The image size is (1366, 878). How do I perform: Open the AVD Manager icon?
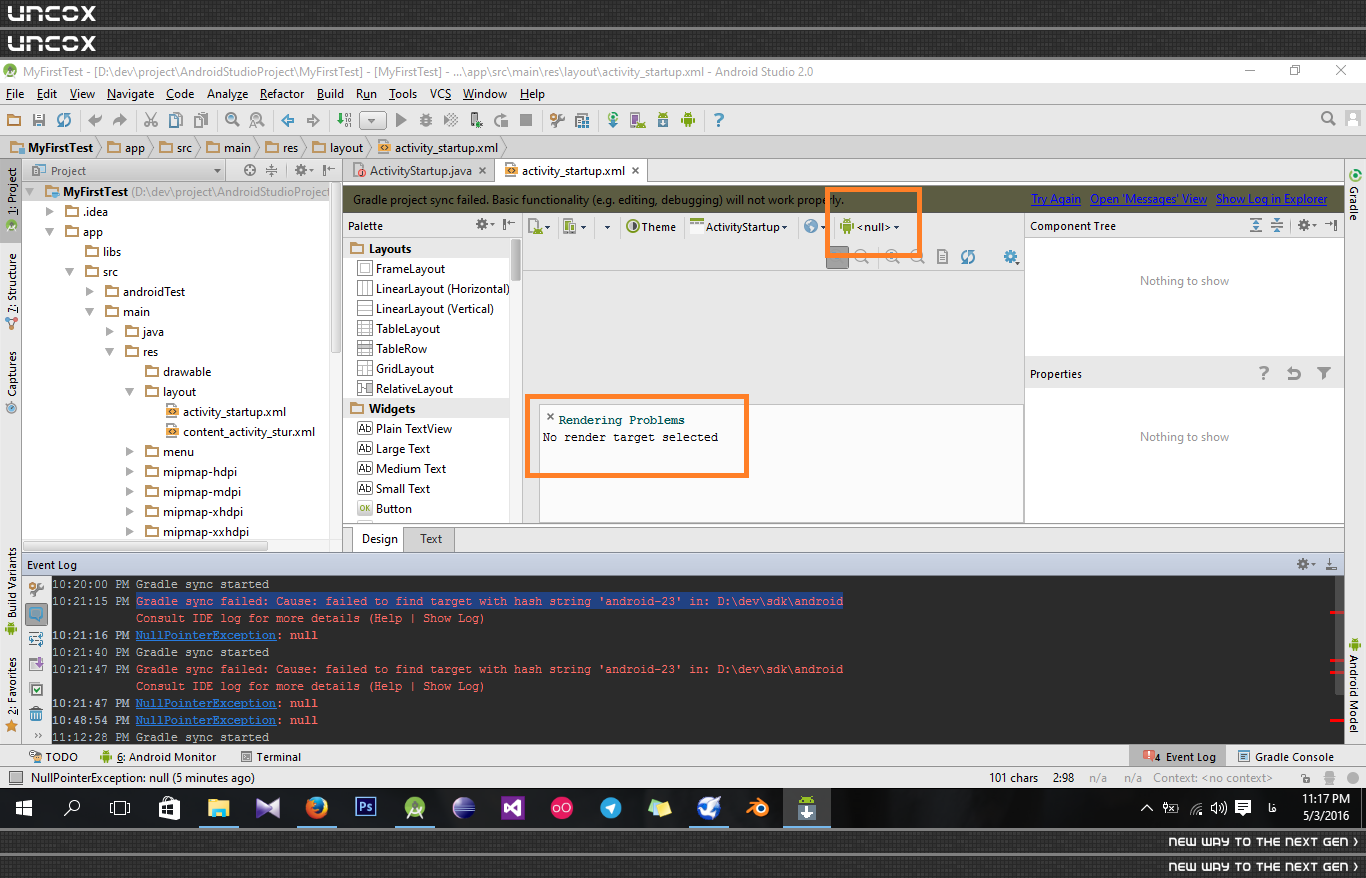637,120
